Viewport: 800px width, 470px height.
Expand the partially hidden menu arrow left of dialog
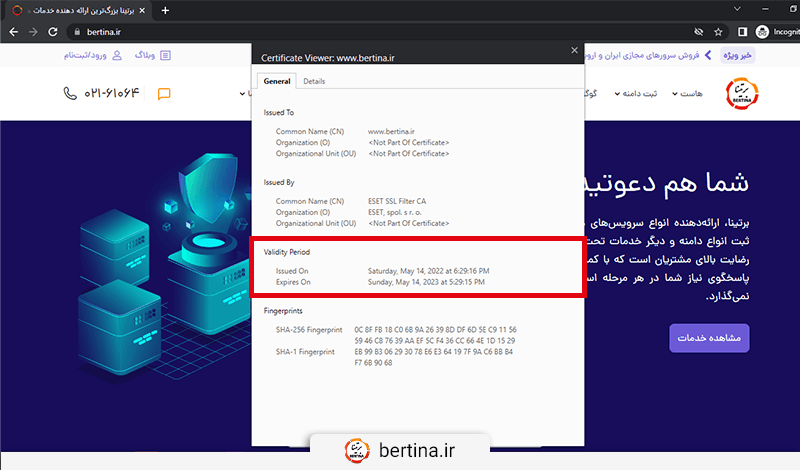point(242,94)
